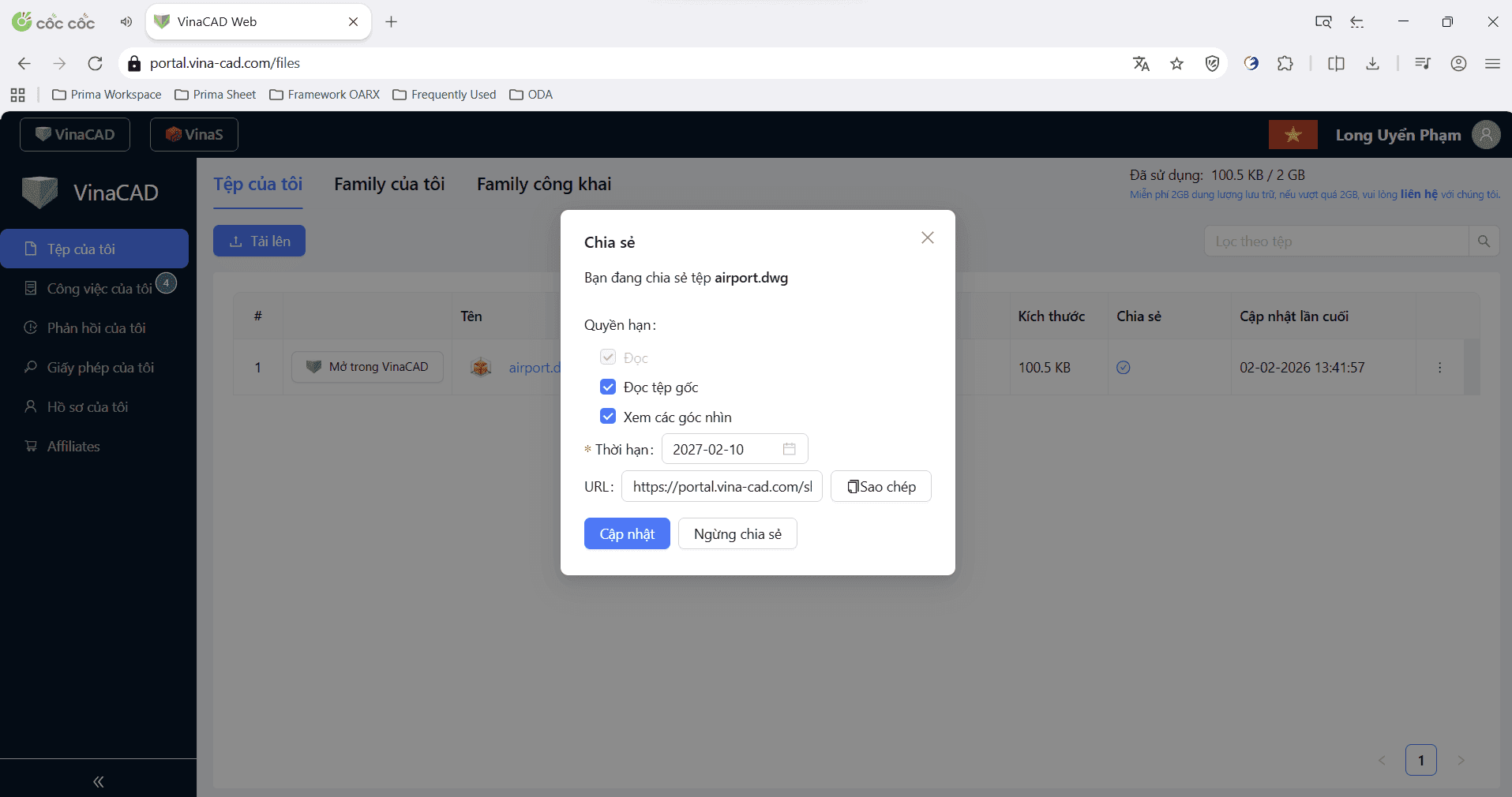Click the Sao chép copy URL button
The height and width of the screenshot is (797, 1512).
881,486
